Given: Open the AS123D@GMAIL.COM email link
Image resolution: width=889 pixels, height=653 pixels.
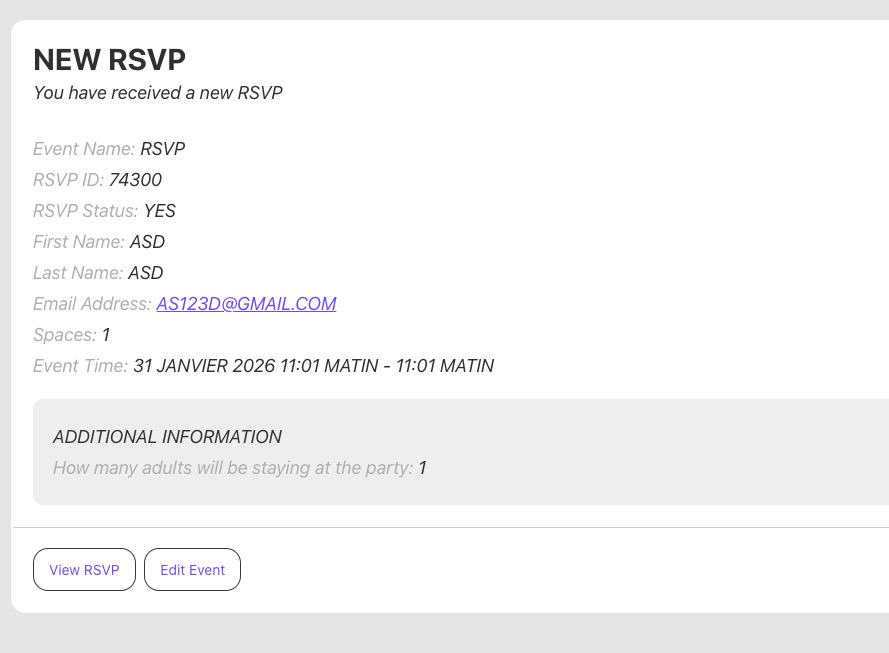Looking at the screenshot, I should pyautogui.click(x=246, y=304).
